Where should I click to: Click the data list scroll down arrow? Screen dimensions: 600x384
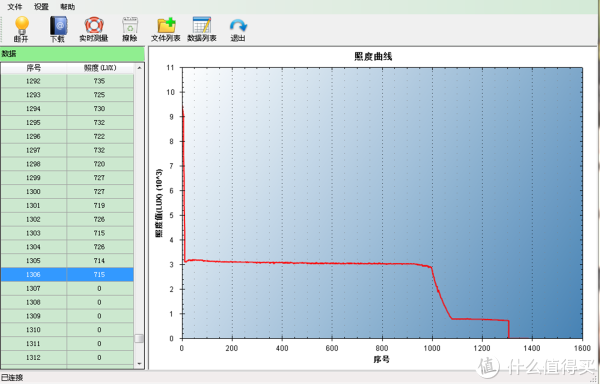tap(139, 364)
